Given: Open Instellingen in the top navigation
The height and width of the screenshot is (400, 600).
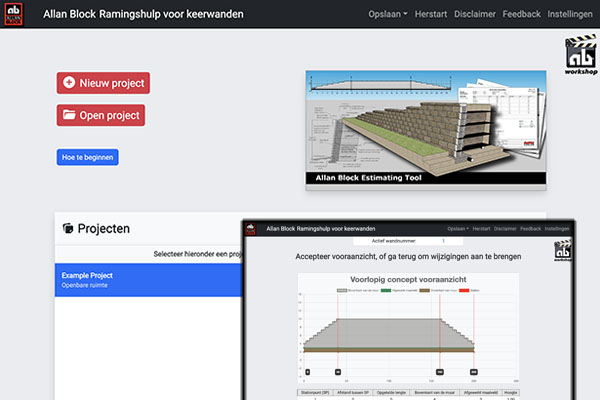Looking at the screenshot, I should point(570,14).
